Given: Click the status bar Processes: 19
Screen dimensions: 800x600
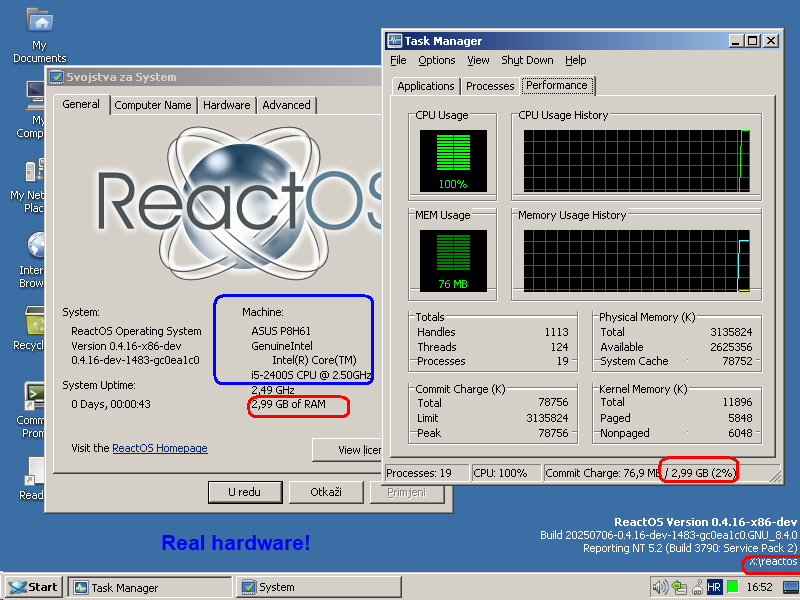Looking at the screenshot, I should [x=426, y=473].
